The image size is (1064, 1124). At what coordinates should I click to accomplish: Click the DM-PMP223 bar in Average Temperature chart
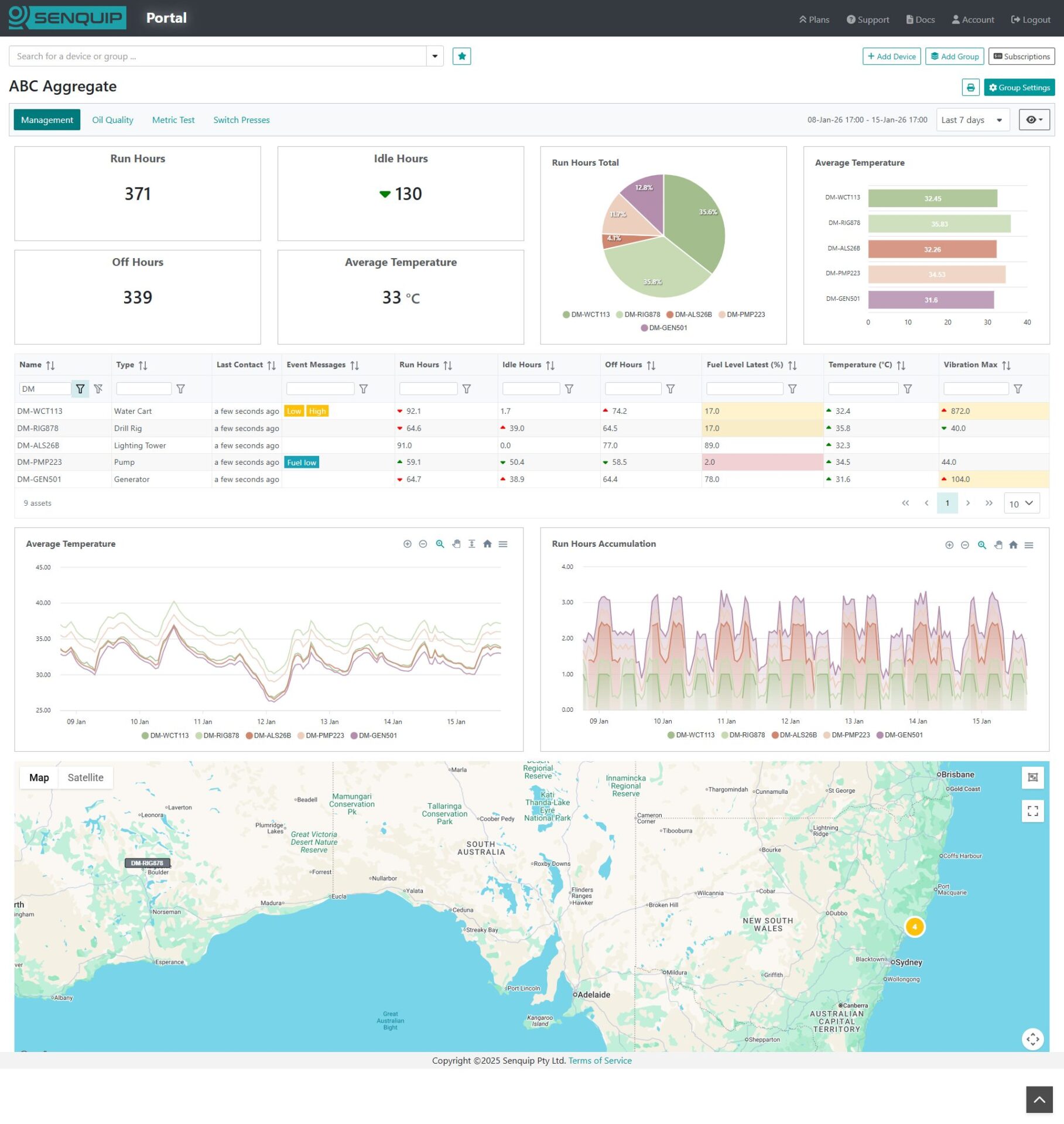click(937, 273)
